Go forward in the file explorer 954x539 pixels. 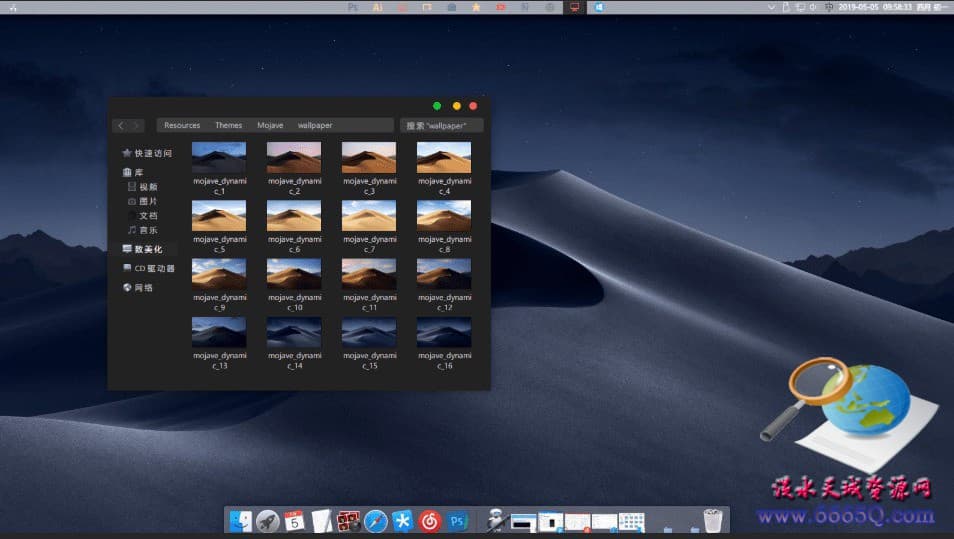point(136,125)
